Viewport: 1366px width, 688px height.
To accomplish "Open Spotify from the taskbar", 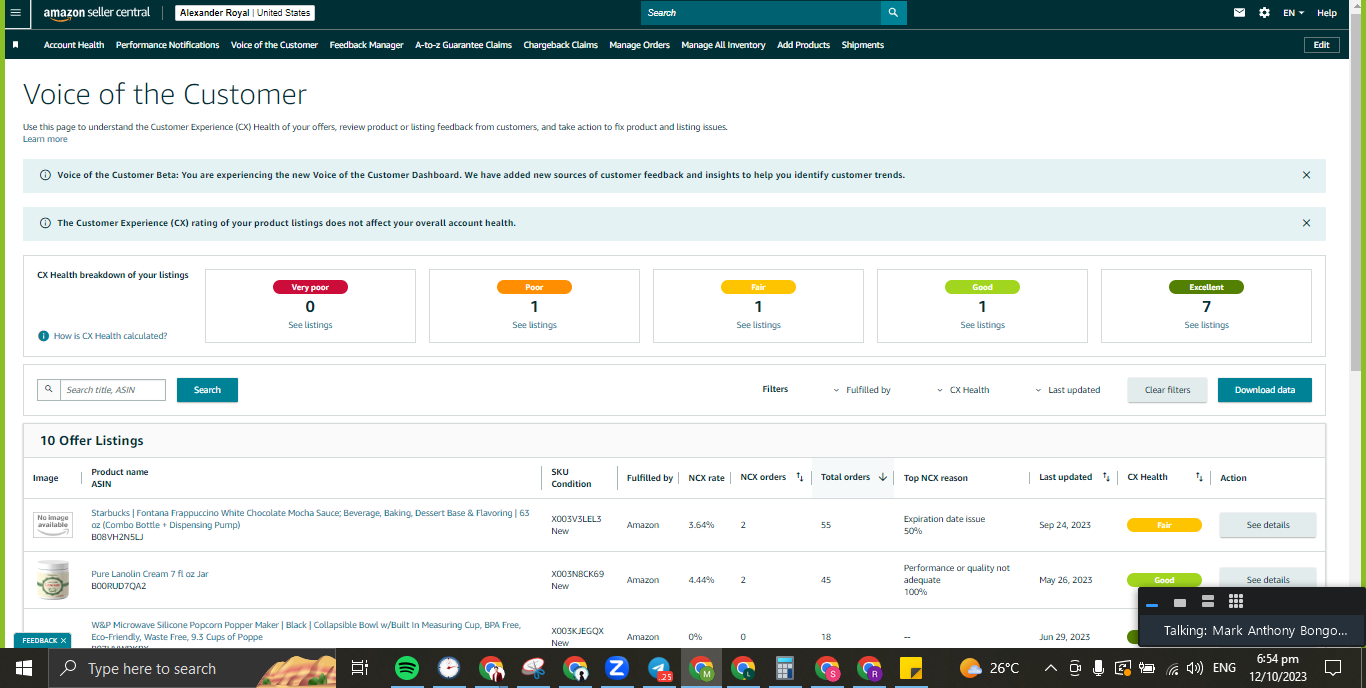I will tap(406, 668).
